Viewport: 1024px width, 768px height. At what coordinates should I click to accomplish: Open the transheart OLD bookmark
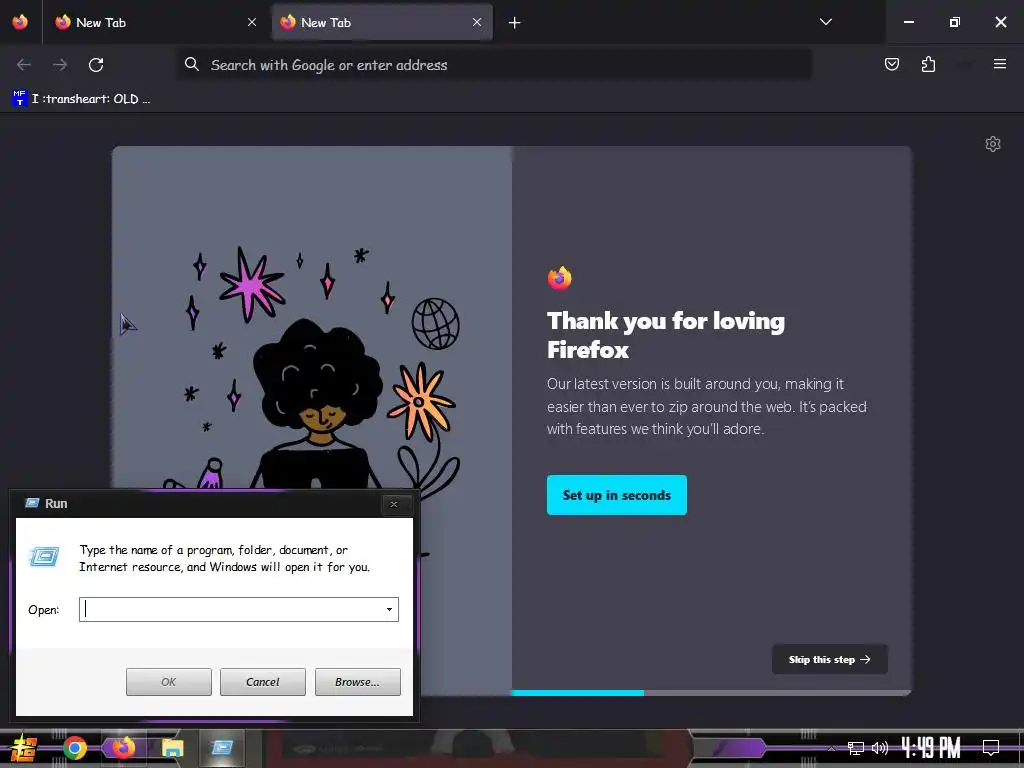[82, 99]
